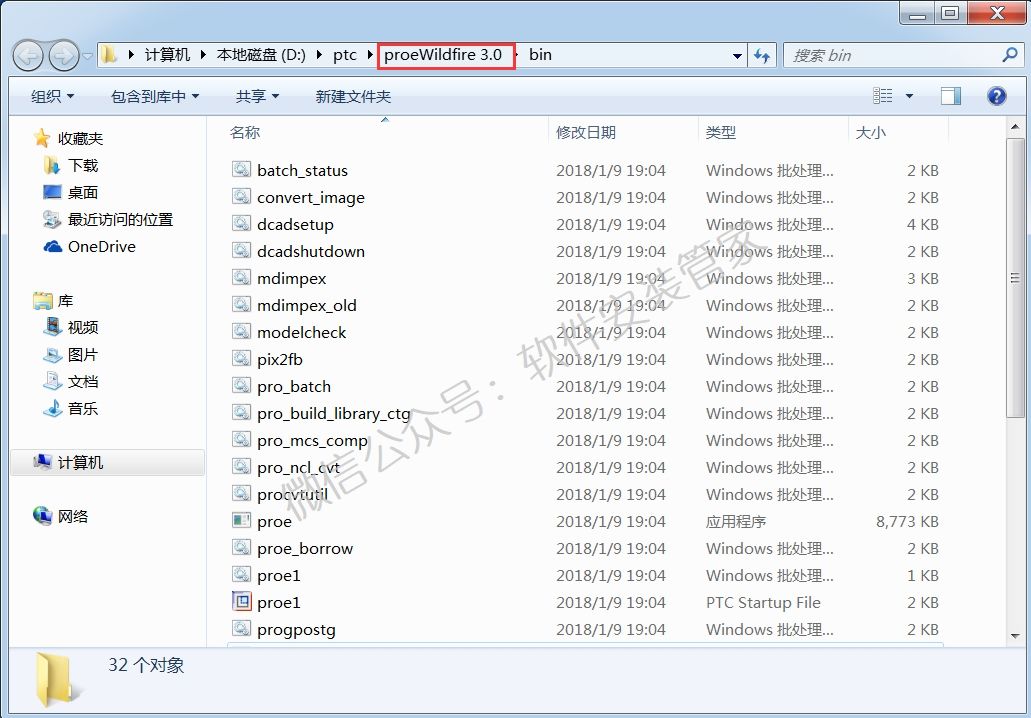Select the proe application file icon

pyautogui.click(x=241, y=521)
